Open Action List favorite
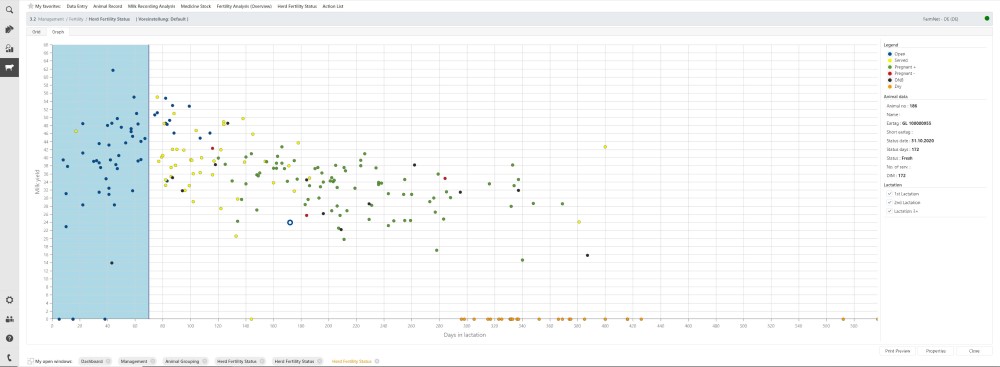Screen dimensions: 1000x367 coord(333,6)
